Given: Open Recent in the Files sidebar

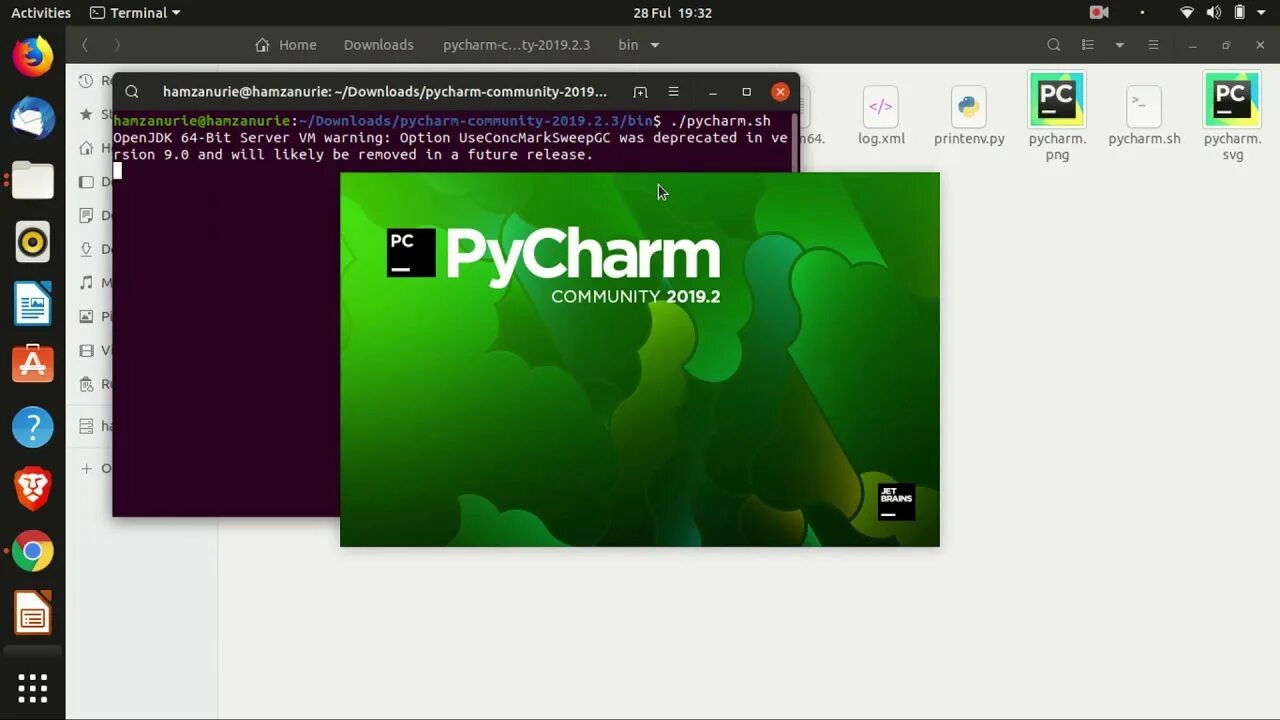Looking at the screenshot, I should (88, 81).
